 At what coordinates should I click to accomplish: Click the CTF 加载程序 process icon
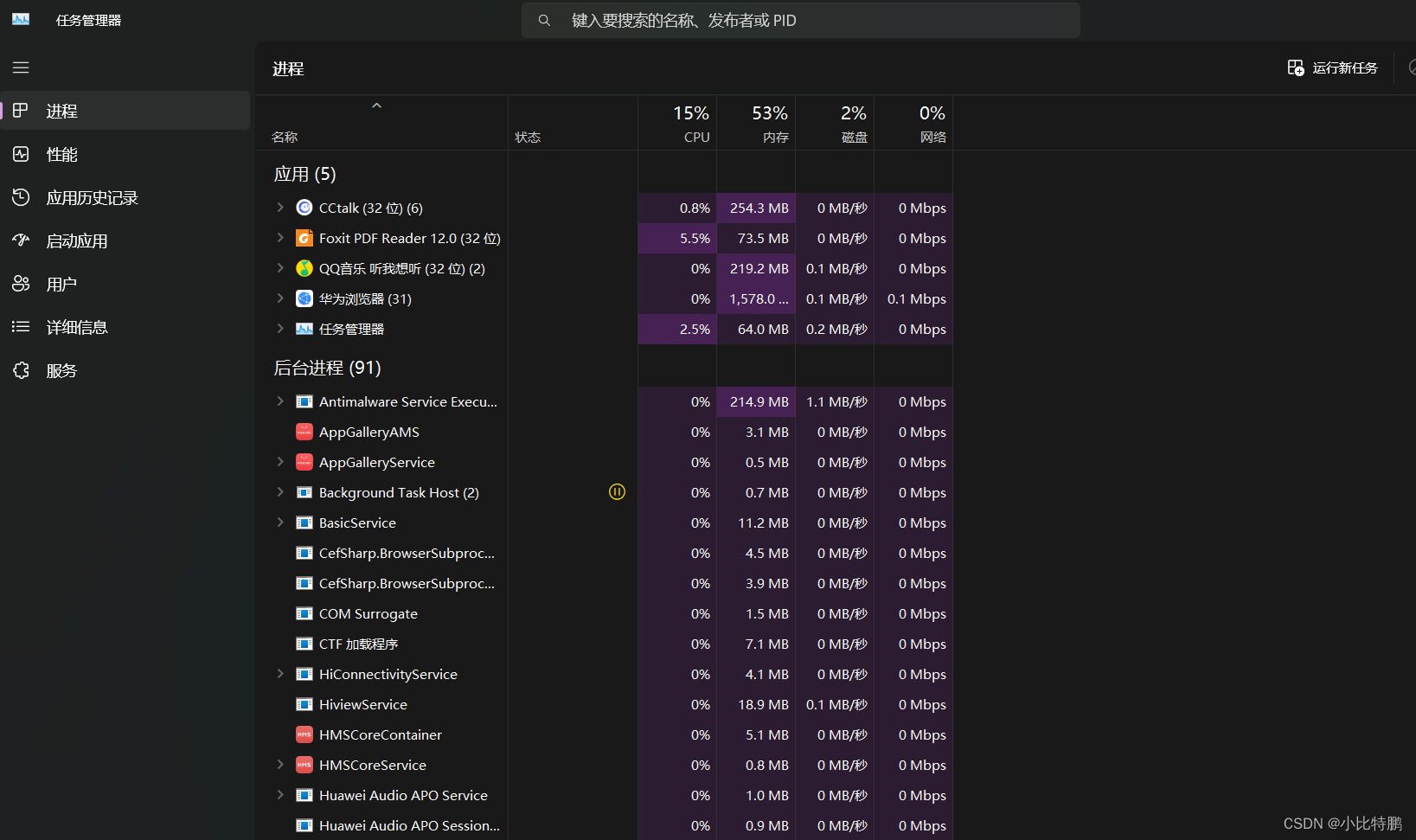coord(304,644)
